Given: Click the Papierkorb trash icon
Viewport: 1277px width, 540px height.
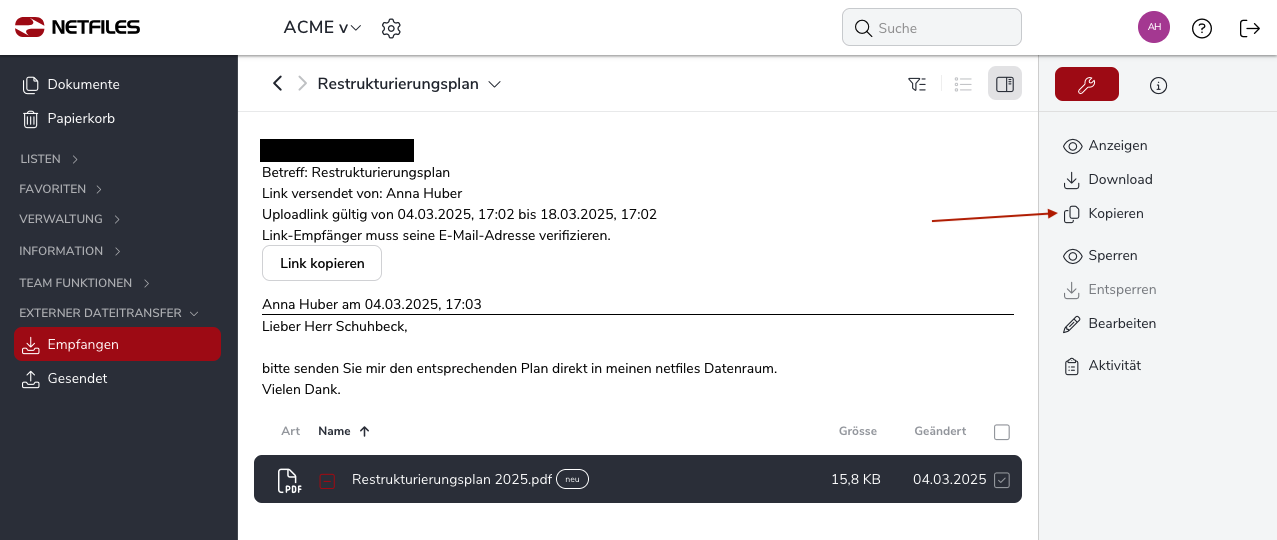Looking at the screenshot, I should 31,119.
